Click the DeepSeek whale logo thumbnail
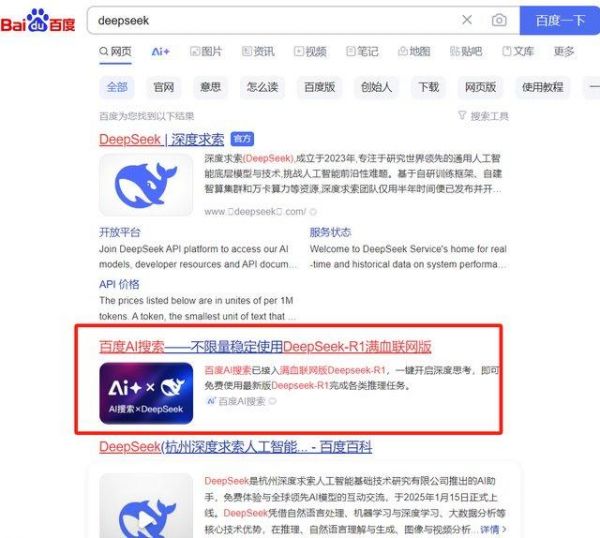 [146, 185]
